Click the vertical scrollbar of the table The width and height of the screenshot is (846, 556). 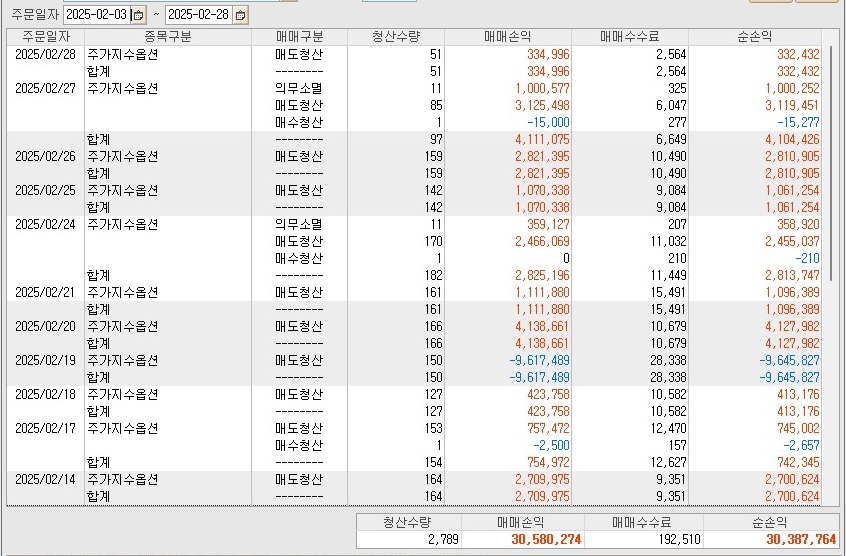830,164
